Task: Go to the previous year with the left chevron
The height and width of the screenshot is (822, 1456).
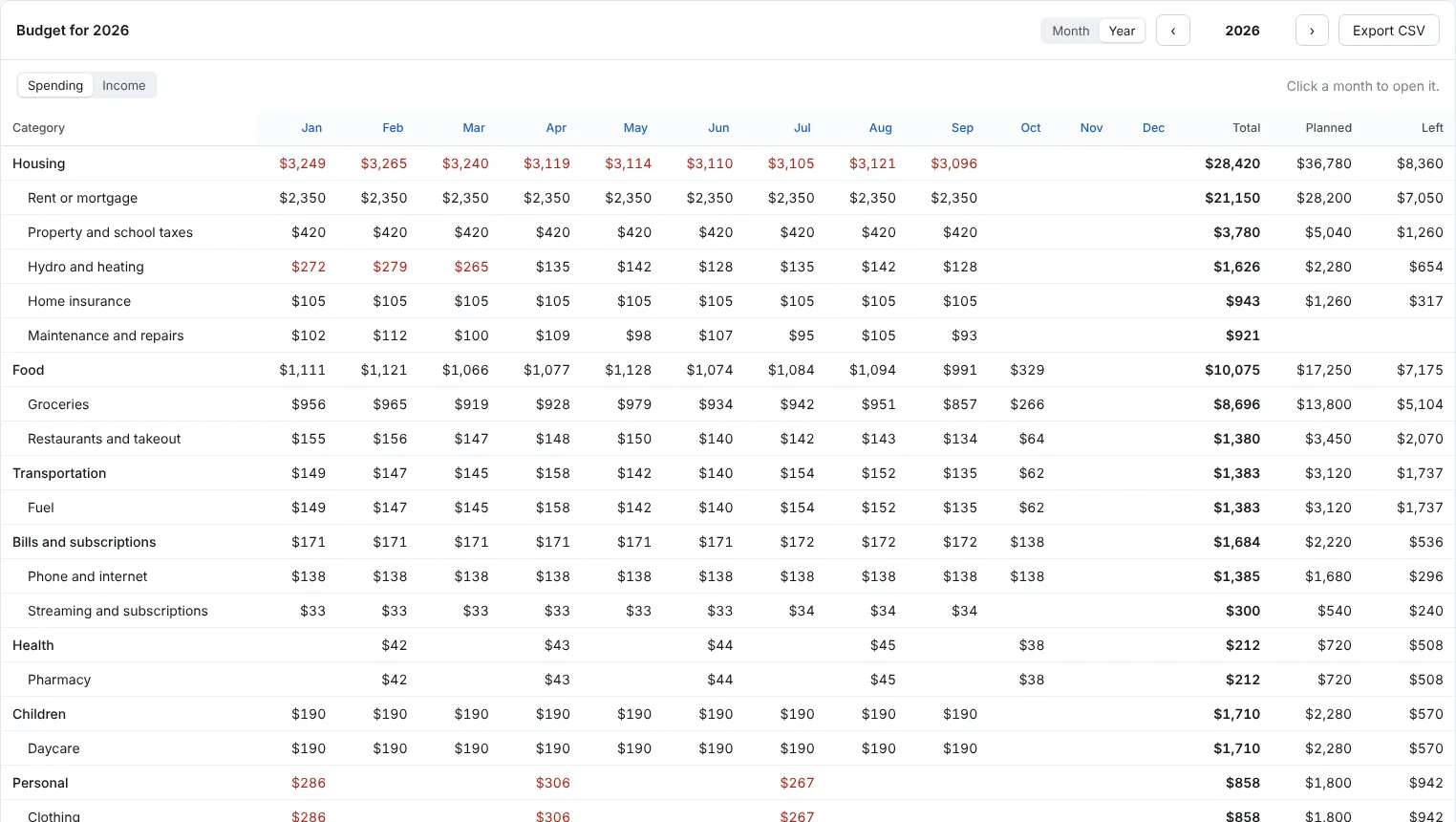Action: 1173,31
